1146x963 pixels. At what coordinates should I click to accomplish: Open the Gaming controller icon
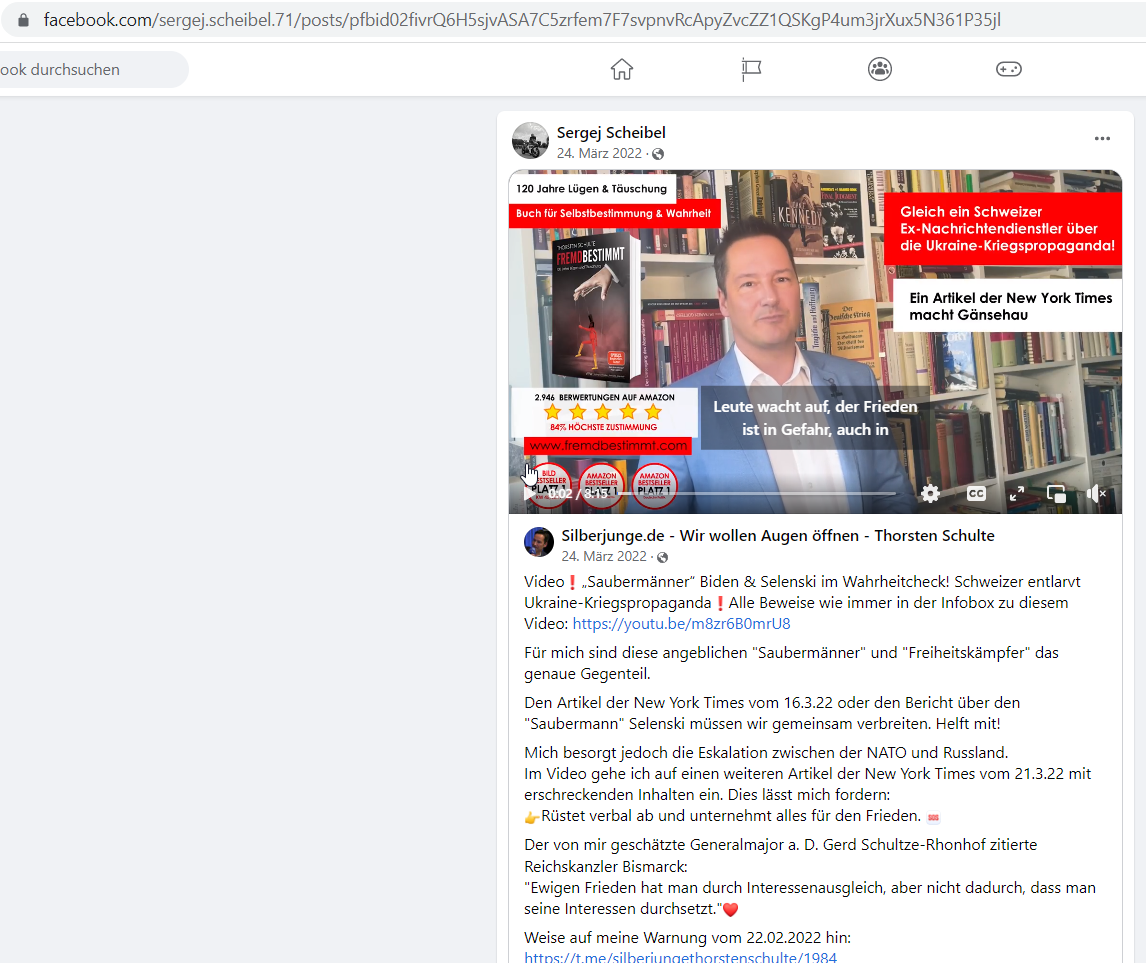coord(1009,69)
